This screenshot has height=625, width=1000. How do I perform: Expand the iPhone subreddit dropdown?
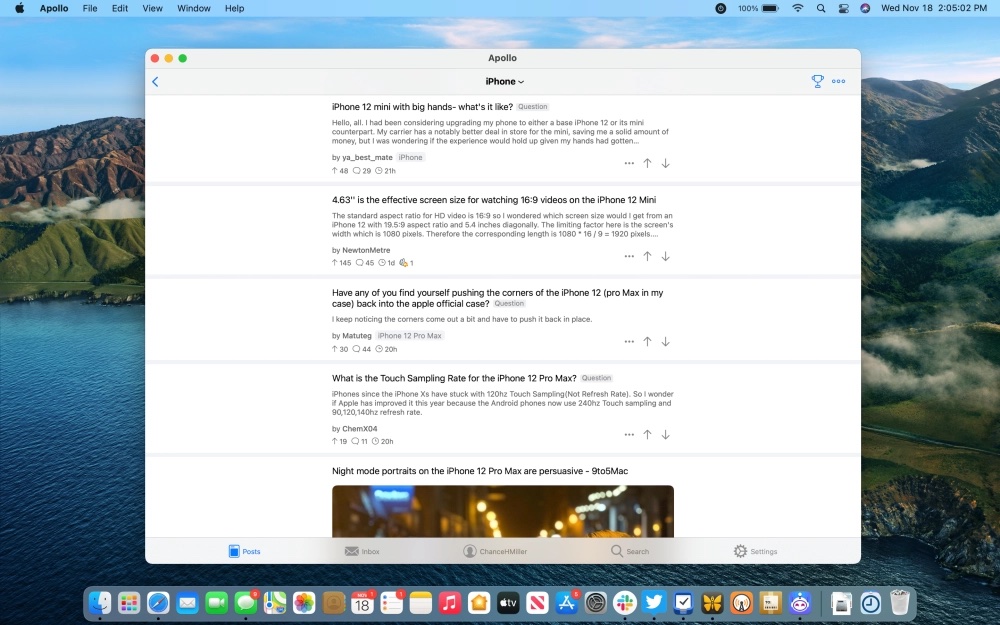(504, 82)
